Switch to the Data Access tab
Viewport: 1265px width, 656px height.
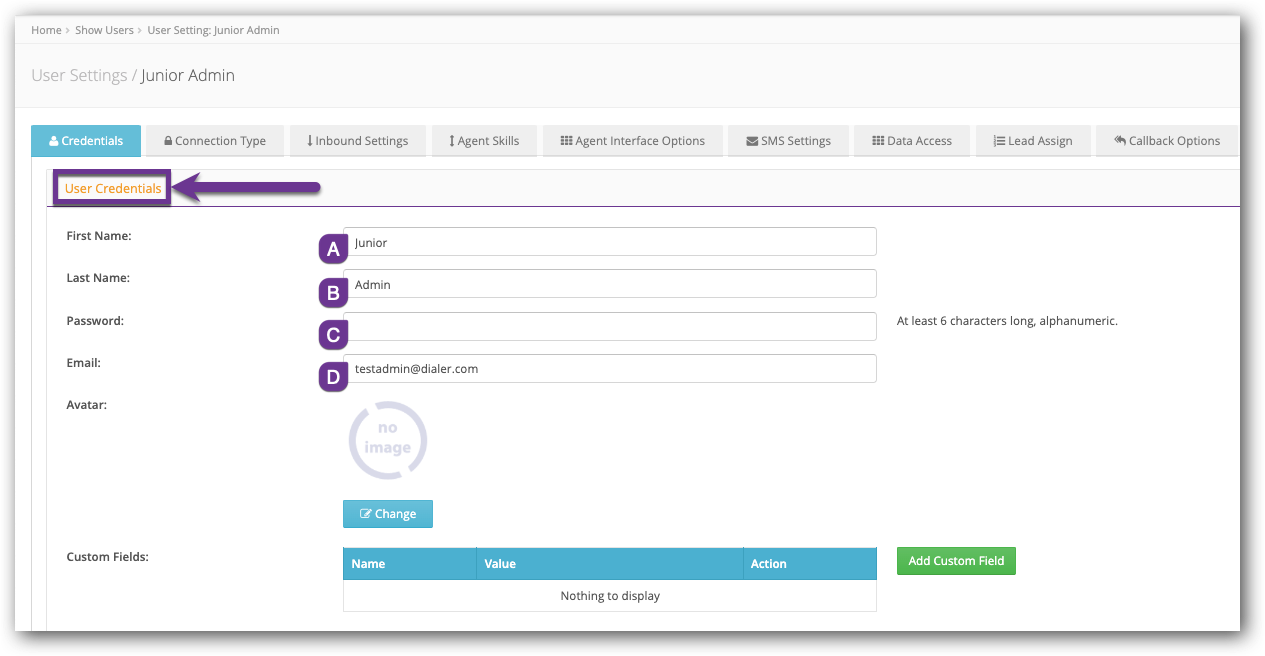911,141
